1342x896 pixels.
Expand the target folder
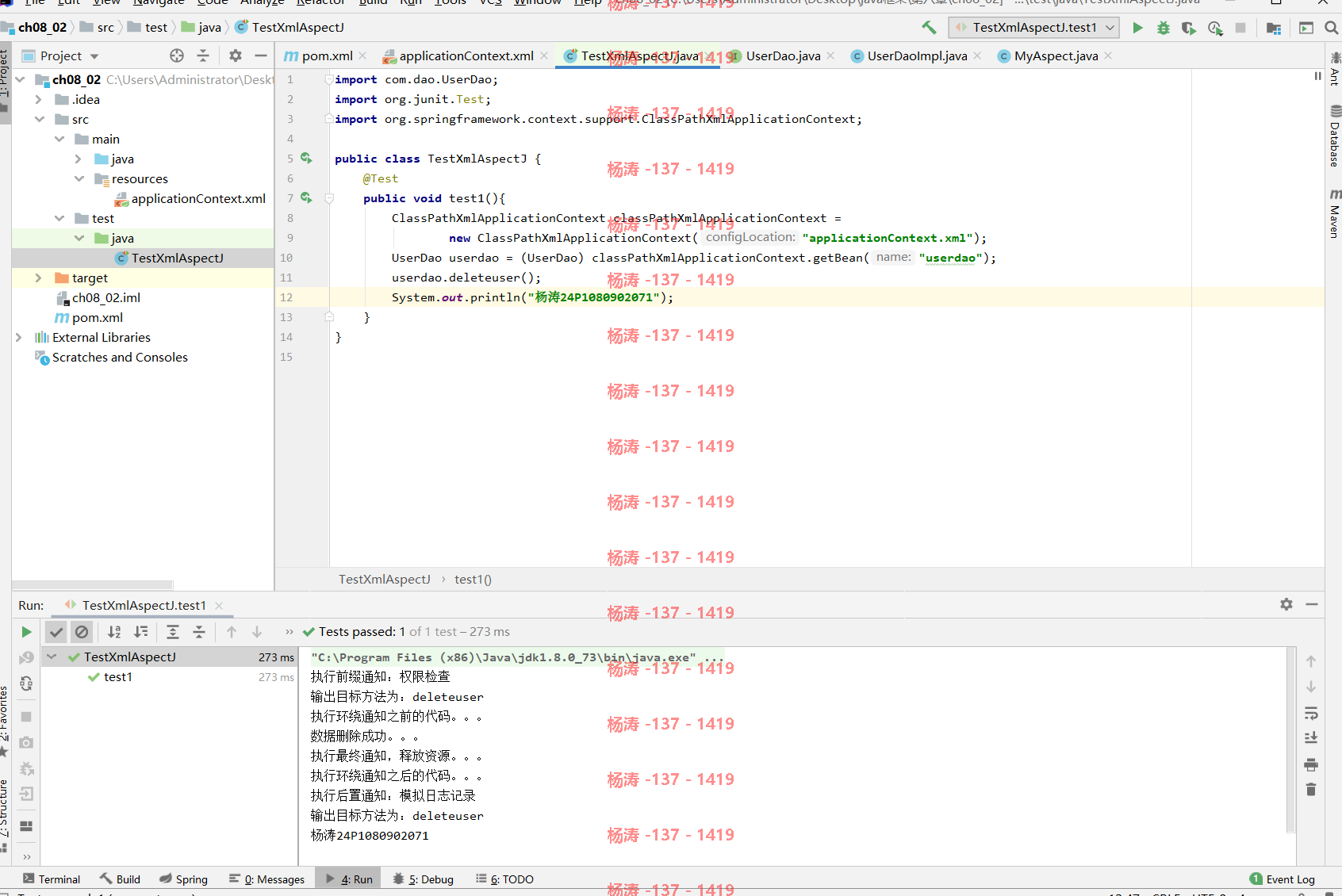(38, 278)
